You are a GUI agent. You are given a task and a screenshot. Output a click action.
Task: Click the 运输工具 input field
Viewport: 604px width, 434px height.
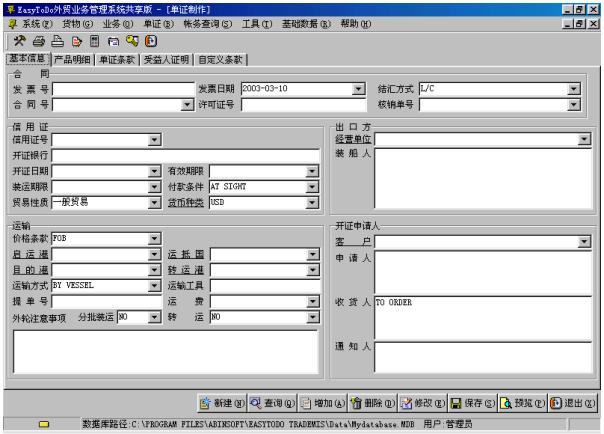(x=265, y=286)
